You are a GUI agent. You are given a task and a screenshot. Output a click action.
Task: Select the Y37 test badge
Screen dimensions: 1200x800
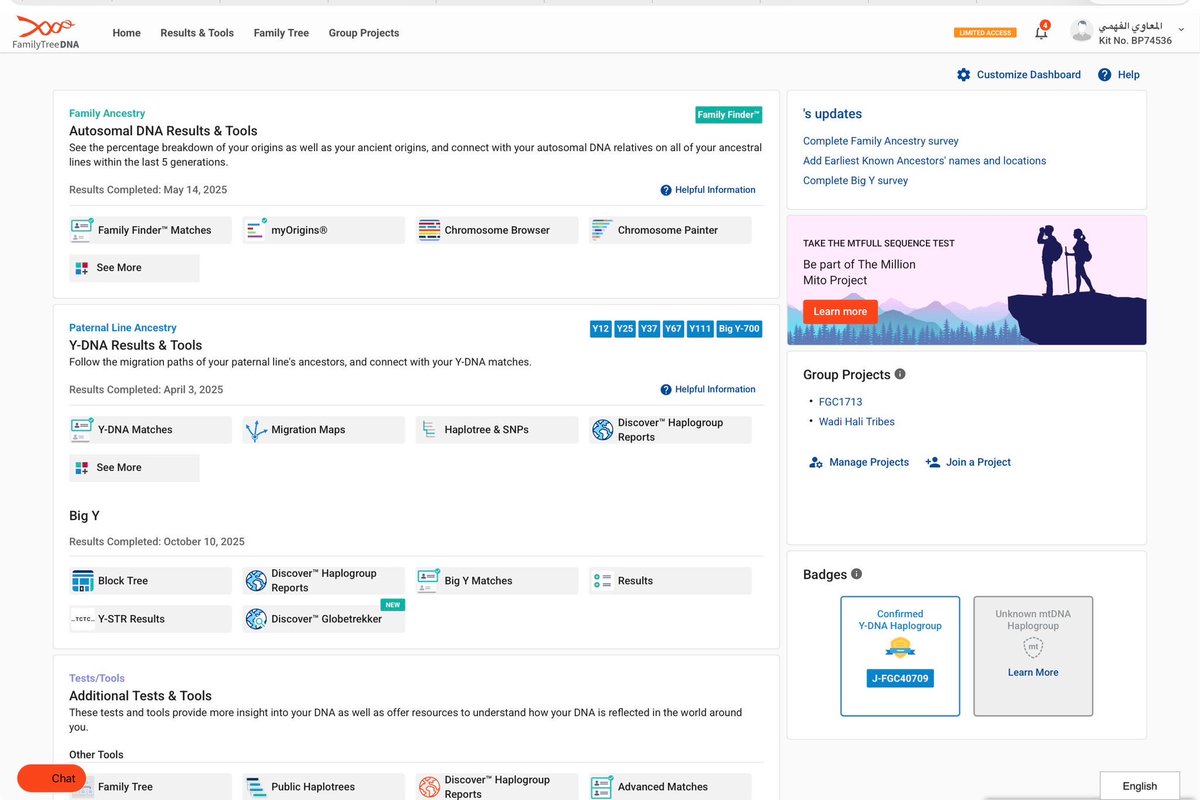click(649, 329)
